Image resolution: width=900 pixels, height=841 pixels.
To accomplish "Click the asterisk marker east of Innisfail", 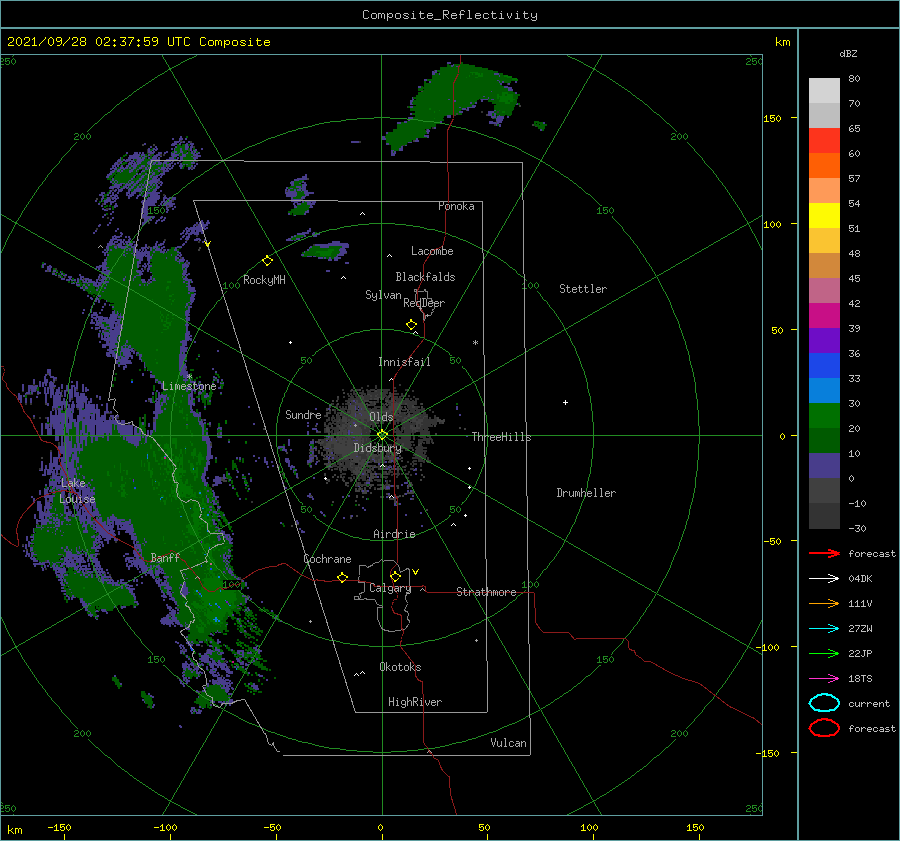I will click(x=475, y=343).
